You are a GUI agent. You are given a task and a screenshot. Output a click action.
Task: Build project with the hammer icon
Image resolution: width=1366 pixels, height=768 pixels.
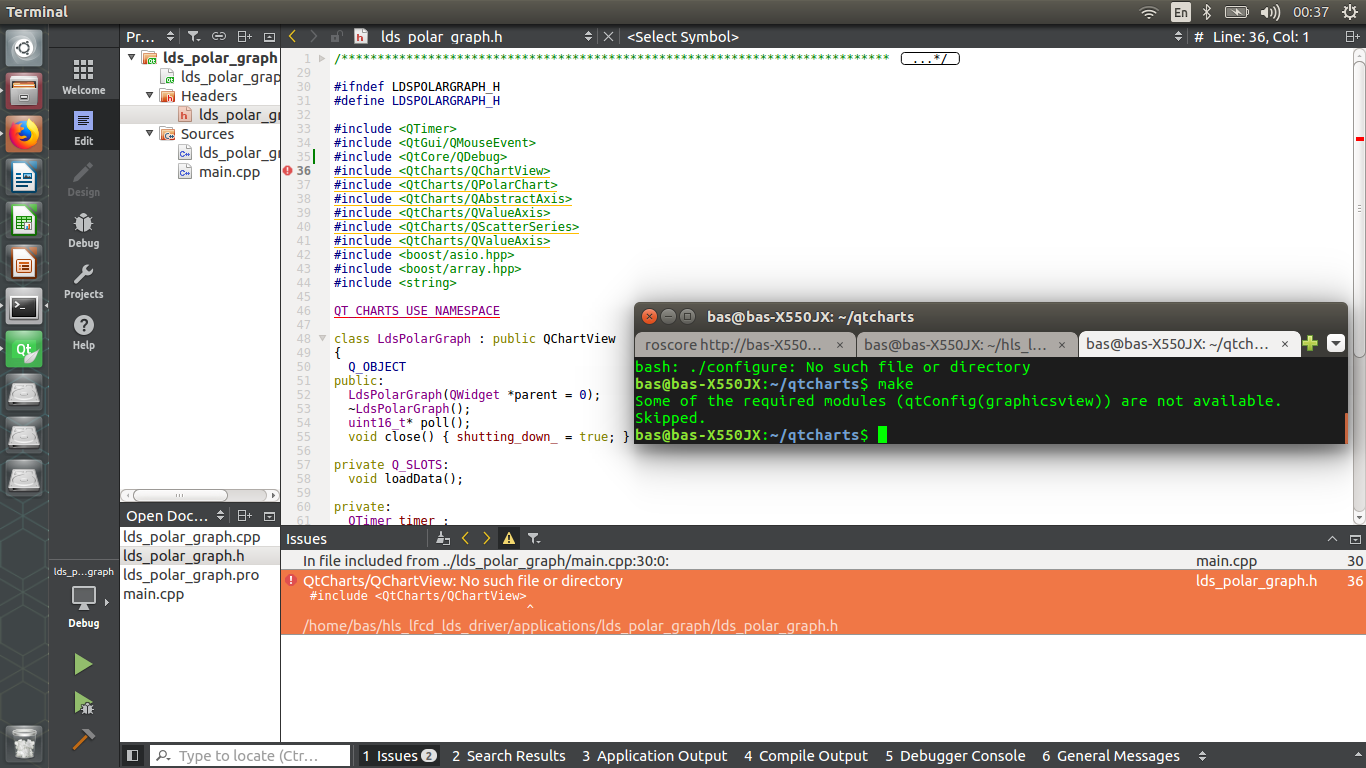[83, 739]
